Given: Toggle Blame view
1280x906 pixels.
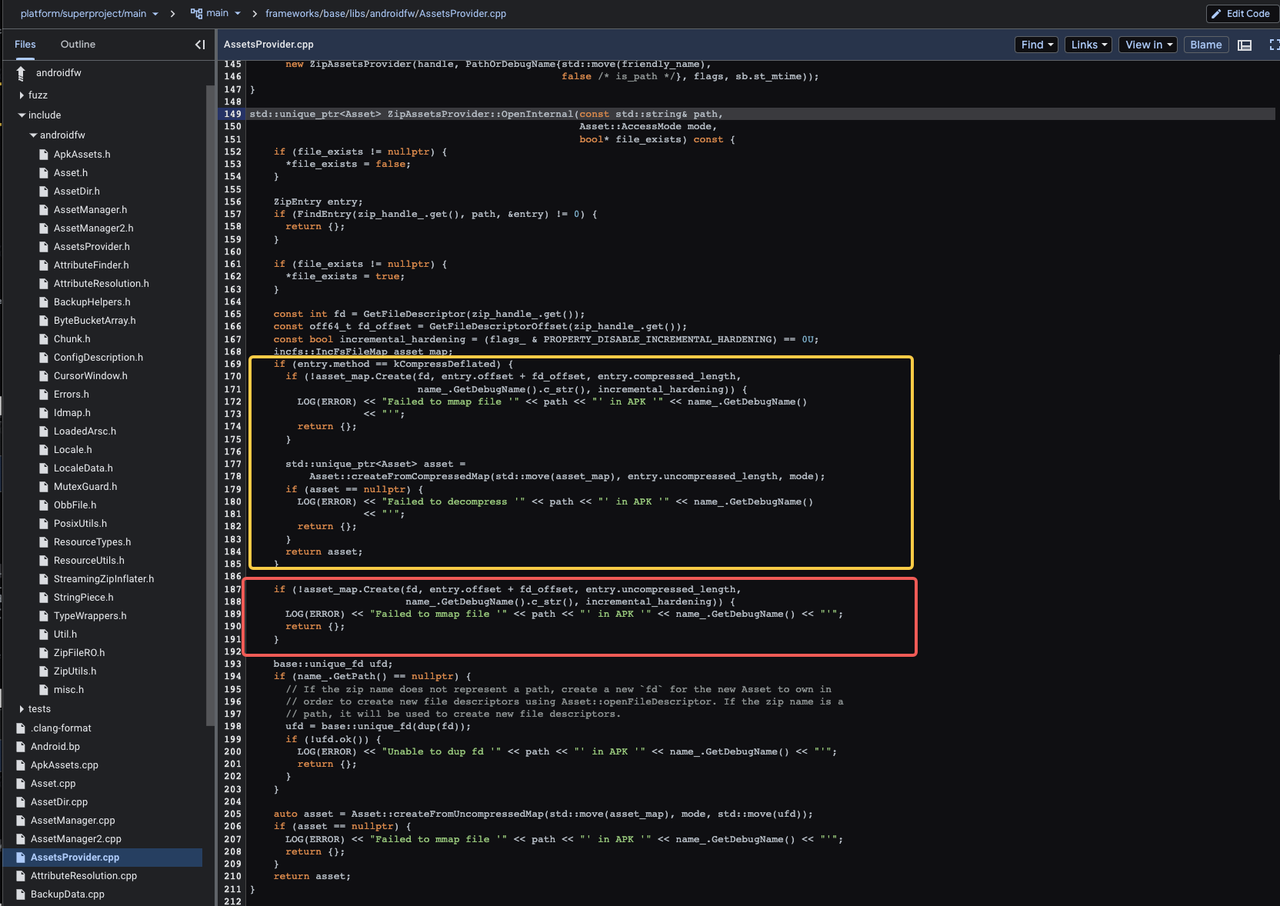Looking at the screenshot, I should [1206, 45].
